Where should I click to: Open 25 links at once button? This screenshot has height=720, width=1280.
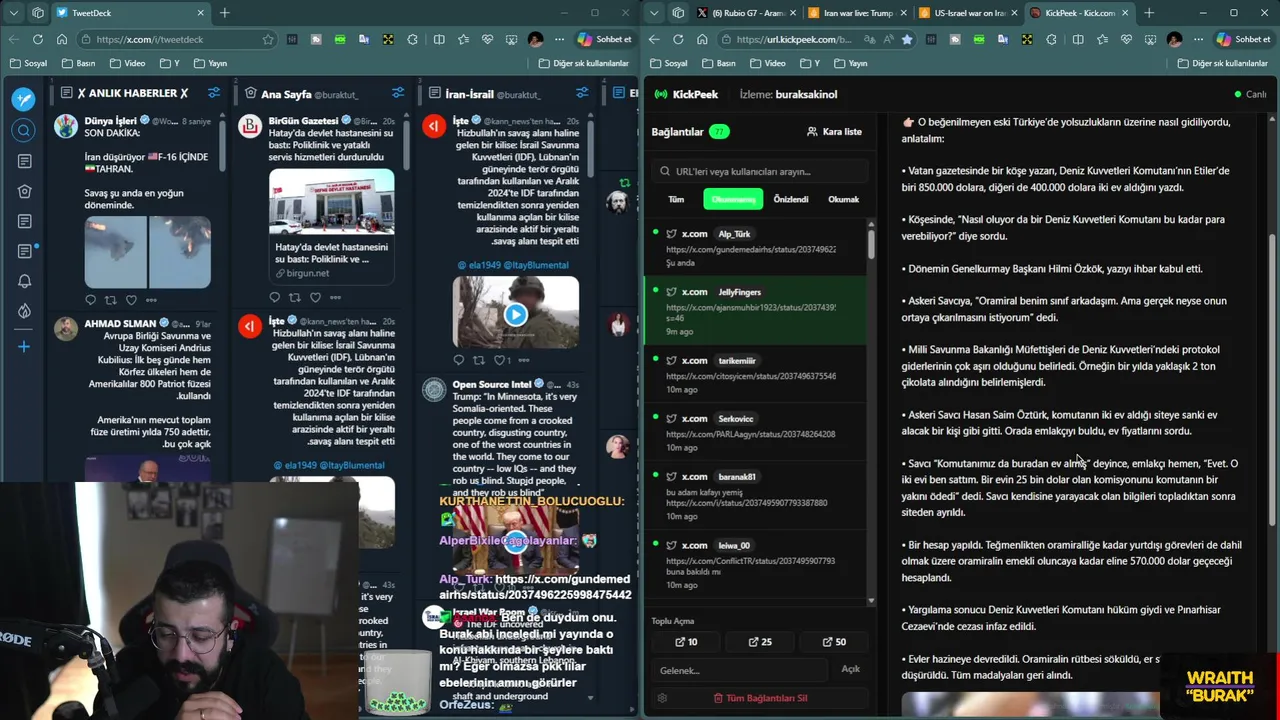(x=760, y=642)
